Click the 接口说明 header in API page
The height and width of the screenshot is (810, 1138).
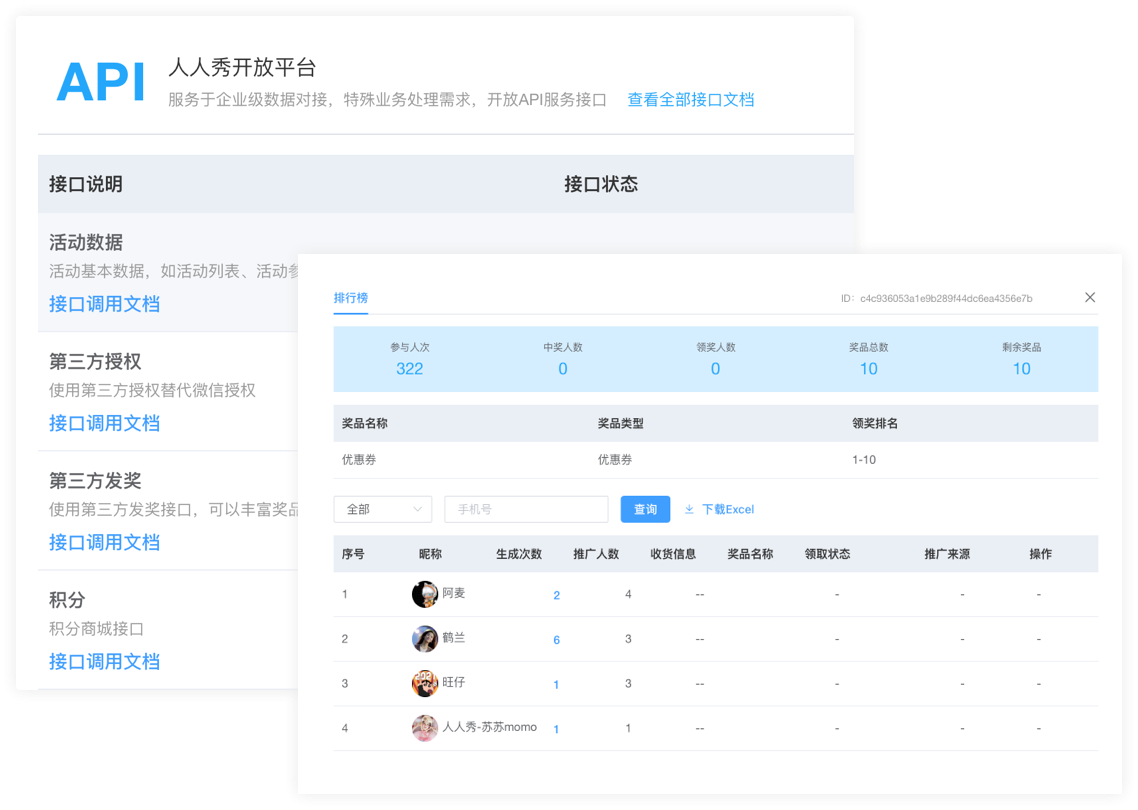click(x=86, y=184)
